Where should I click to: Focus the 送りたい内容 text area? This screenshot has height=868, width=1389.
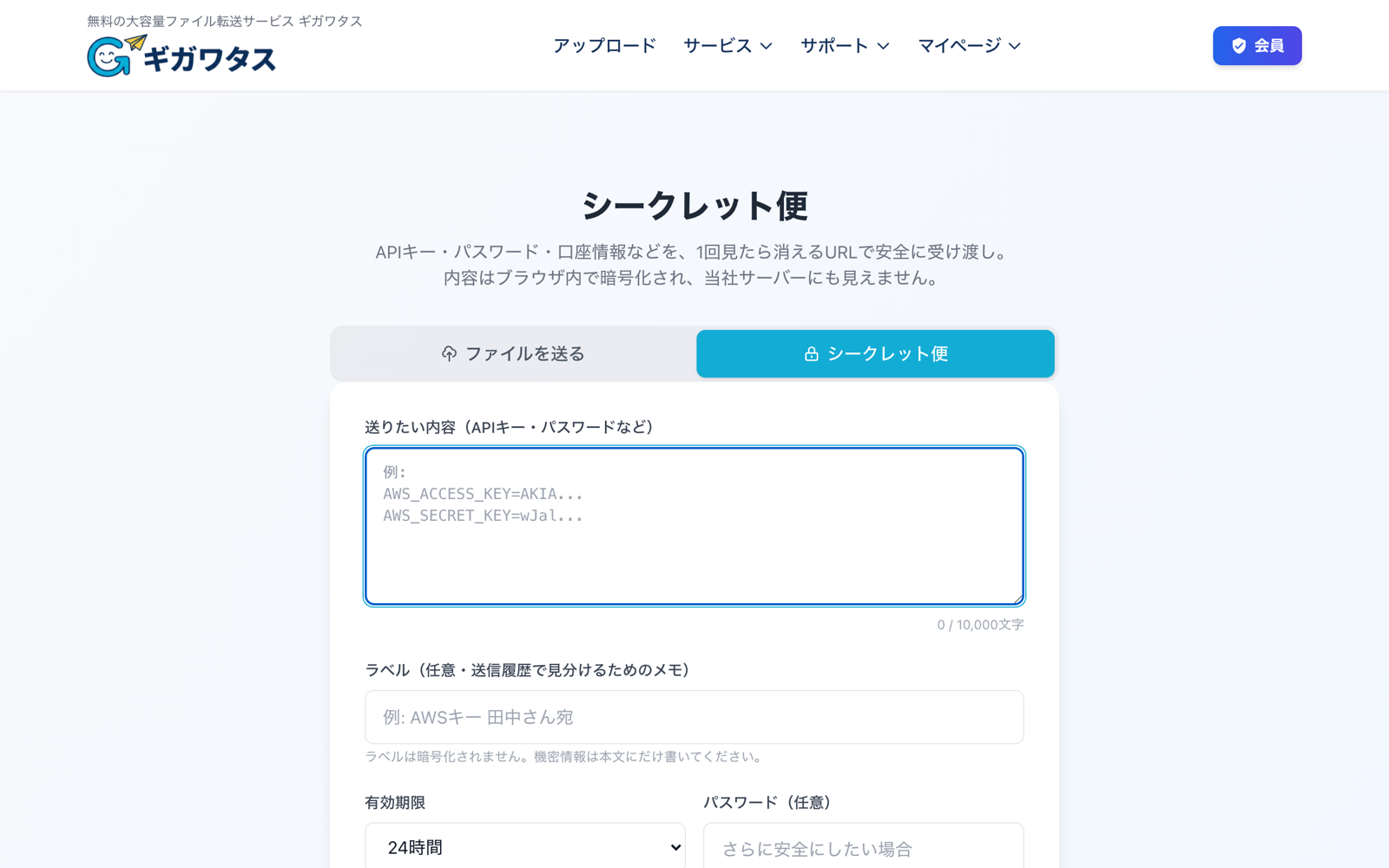pos(694,526)
